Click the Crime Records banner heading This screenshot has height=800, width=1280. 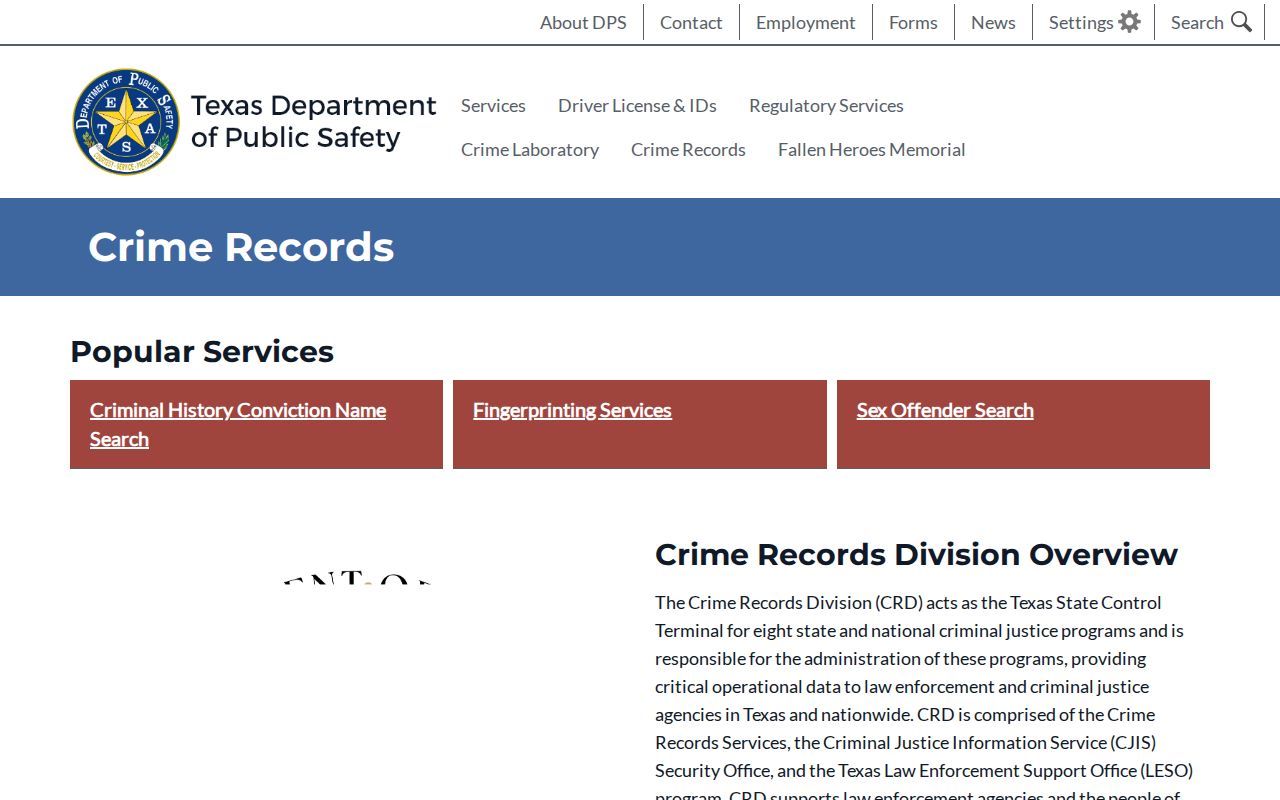point(241,247)
